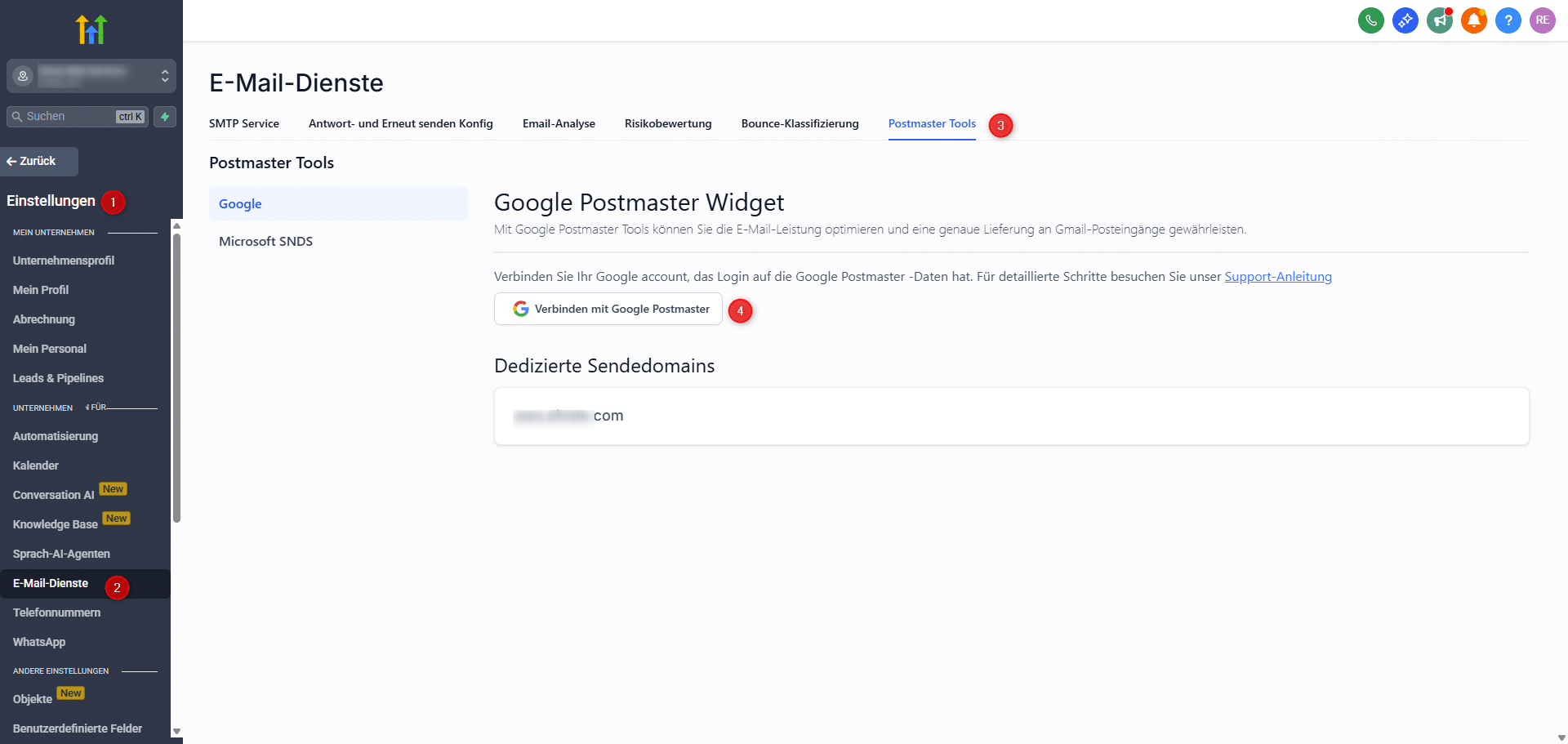Click the MEIN UNTERNEHMEN section label

coord(54,233)
